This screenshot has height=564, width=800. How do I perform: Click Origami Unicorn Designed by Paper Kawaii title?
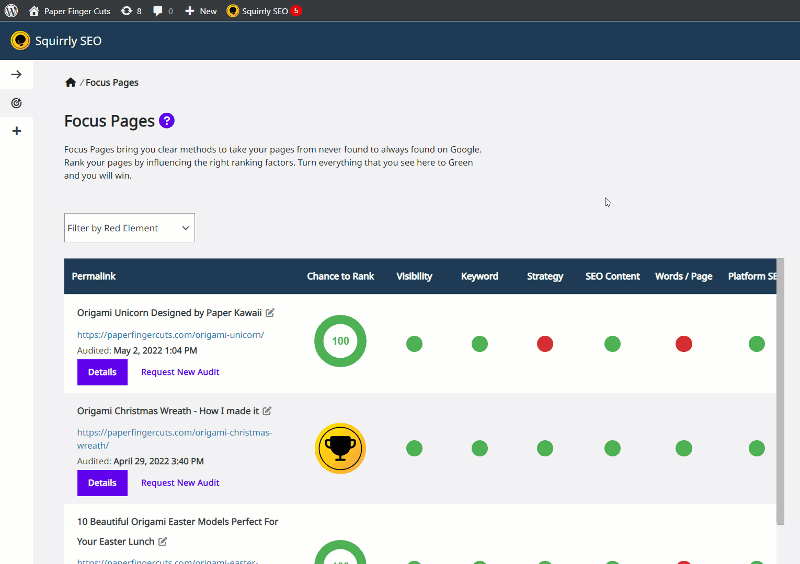tap(169, 312)
